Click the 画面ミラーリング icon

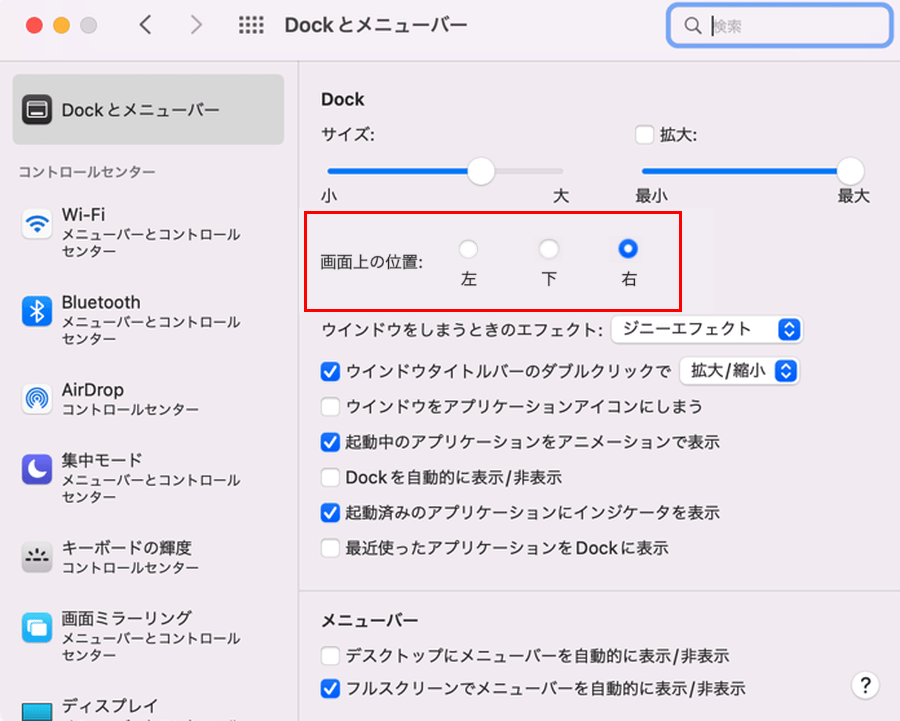coord(37,628)
